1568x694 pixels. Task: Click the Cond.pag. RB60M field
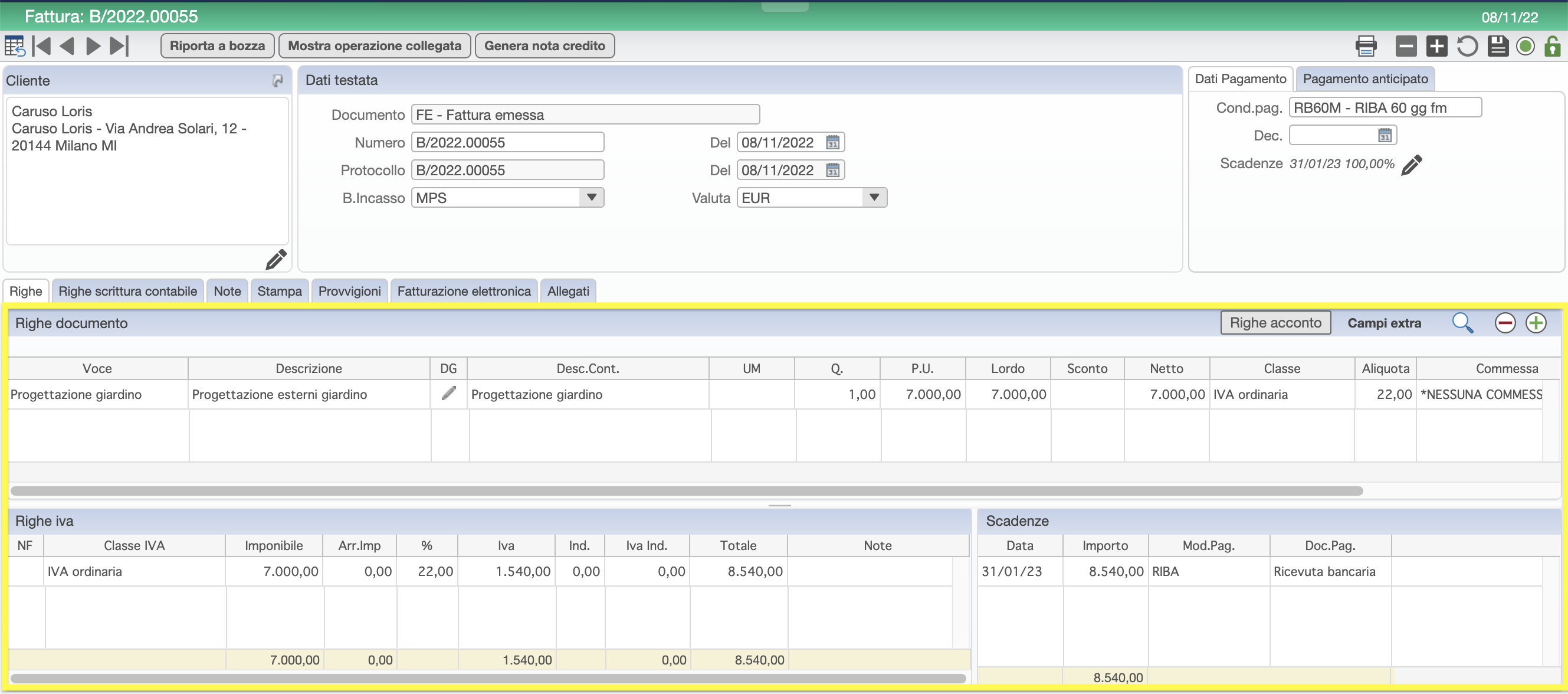[1385, 108]
